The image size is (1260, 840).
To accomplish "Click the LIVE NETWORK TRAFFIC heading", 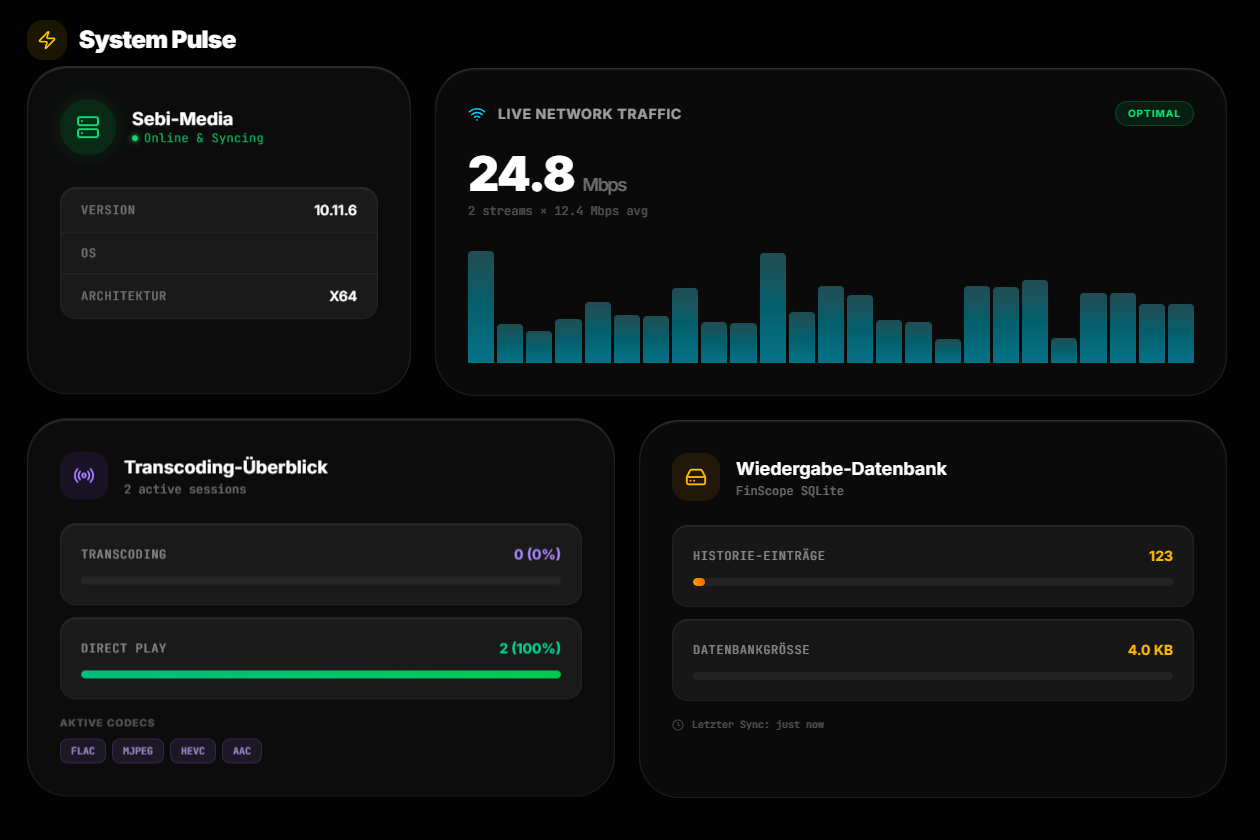I will coord(590,114).
